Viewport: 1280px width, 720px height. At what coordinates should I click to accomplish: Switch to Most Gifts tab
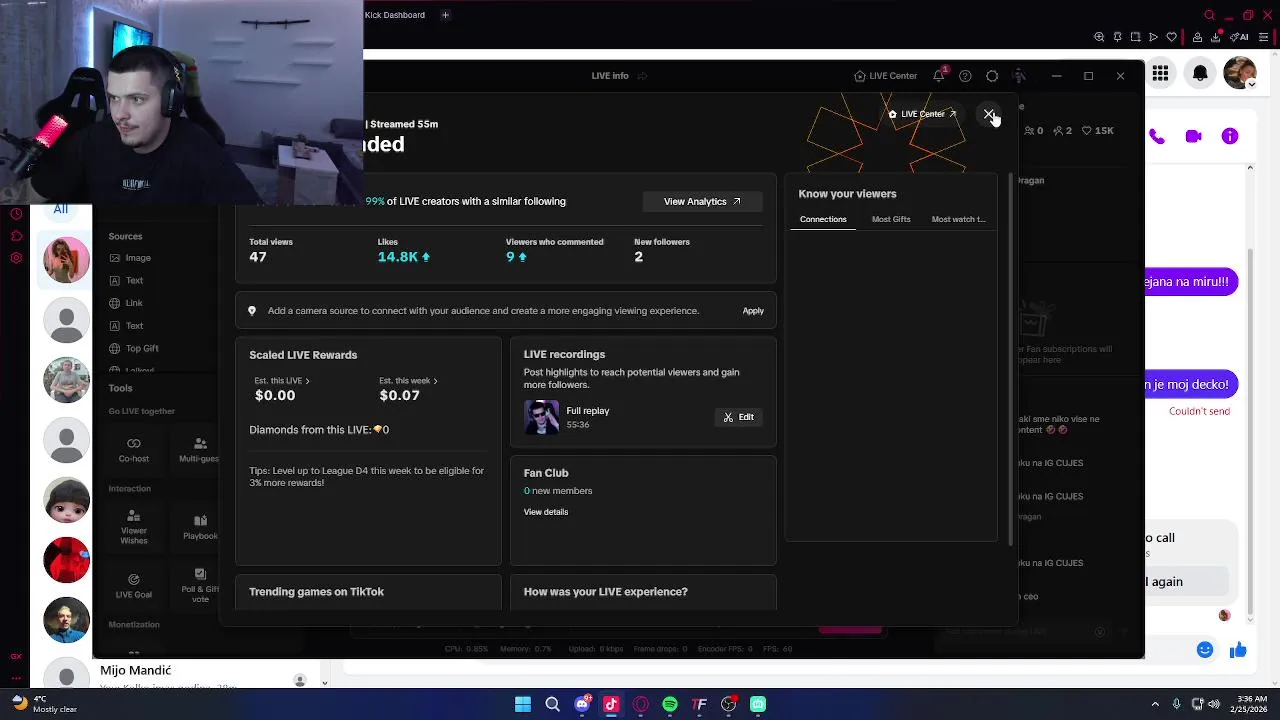[891, 219]
